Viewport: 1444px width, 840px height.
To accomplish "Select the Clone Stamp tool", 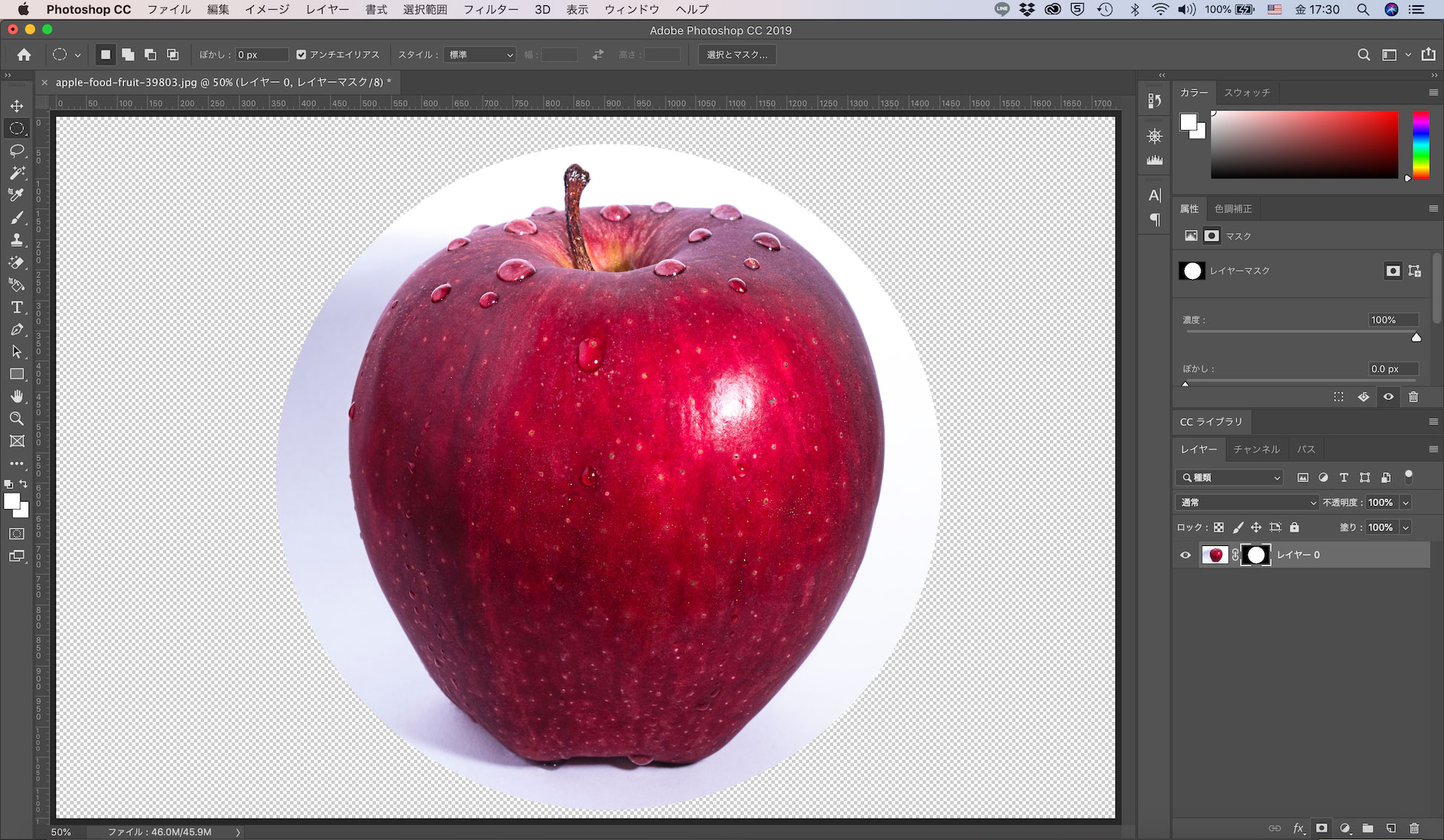I will pos(17,241).
